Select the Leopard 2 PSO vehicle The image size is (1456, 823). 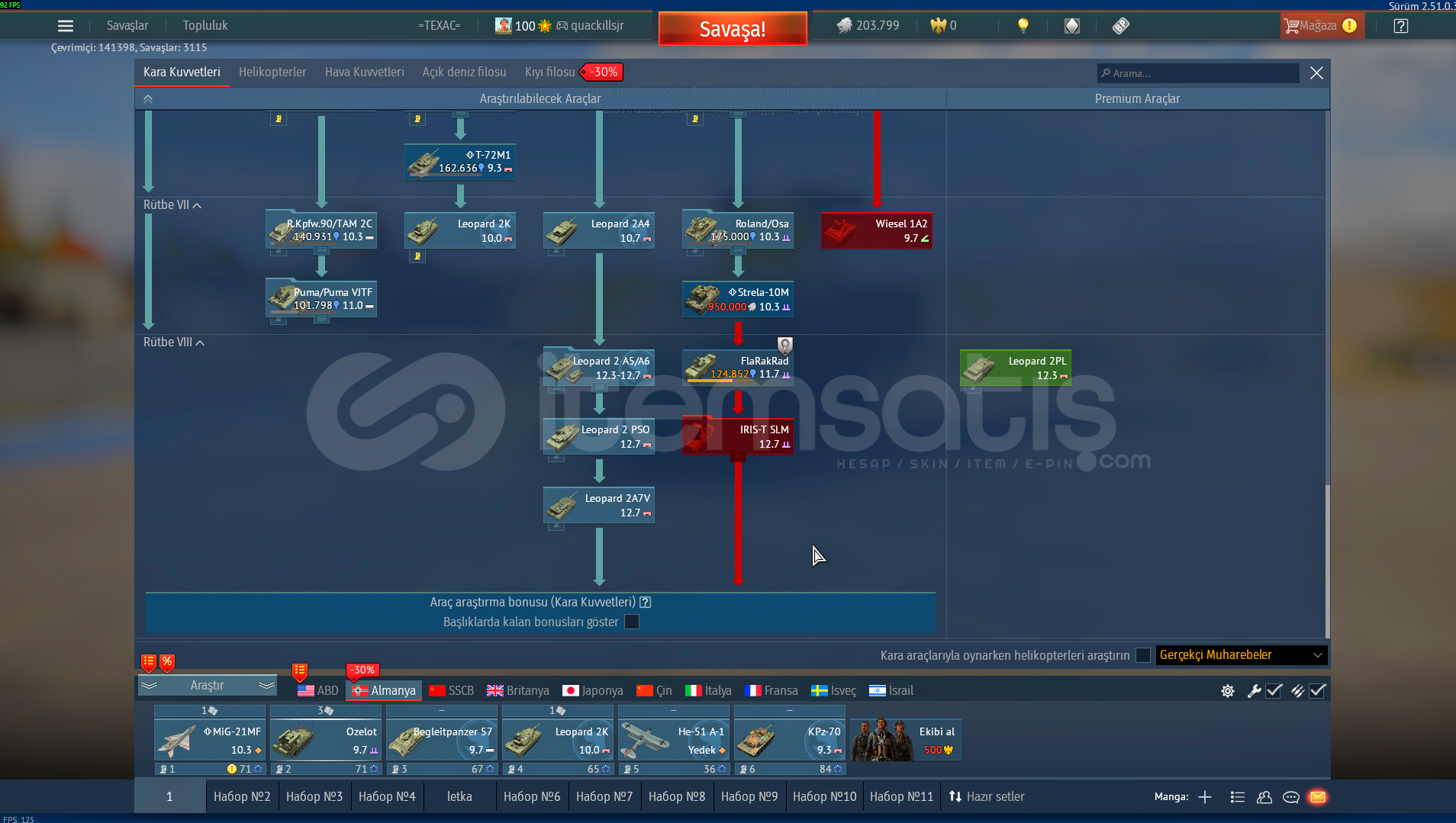(x=599, y=436)
